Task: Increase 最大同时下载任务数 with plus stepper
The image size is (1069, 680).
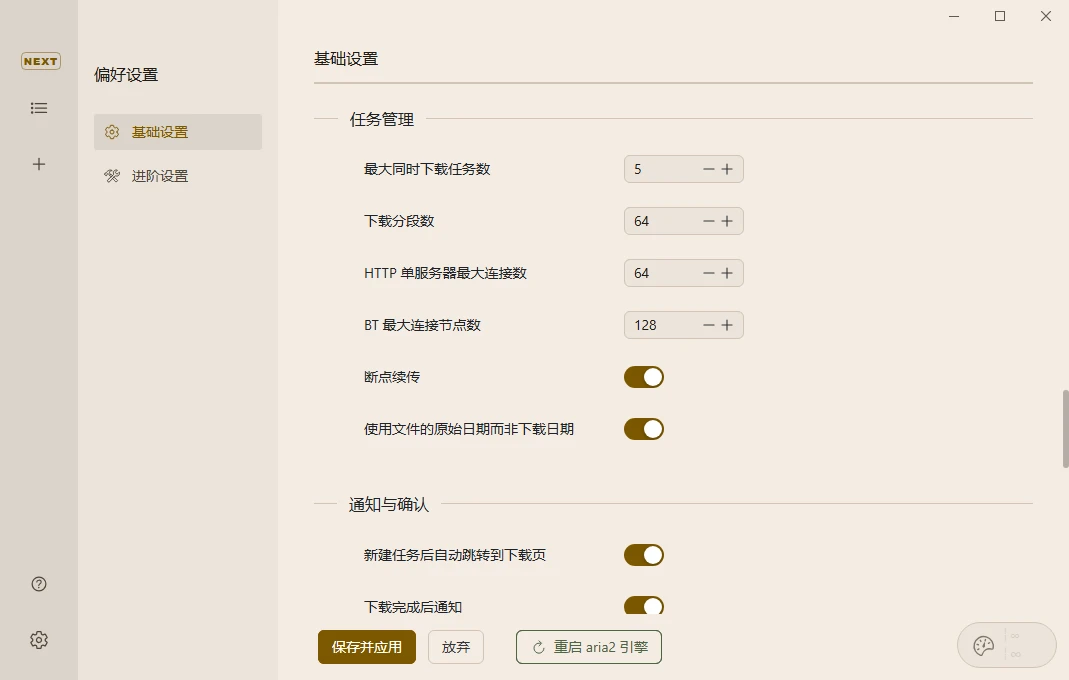Action: pos(729,169)
